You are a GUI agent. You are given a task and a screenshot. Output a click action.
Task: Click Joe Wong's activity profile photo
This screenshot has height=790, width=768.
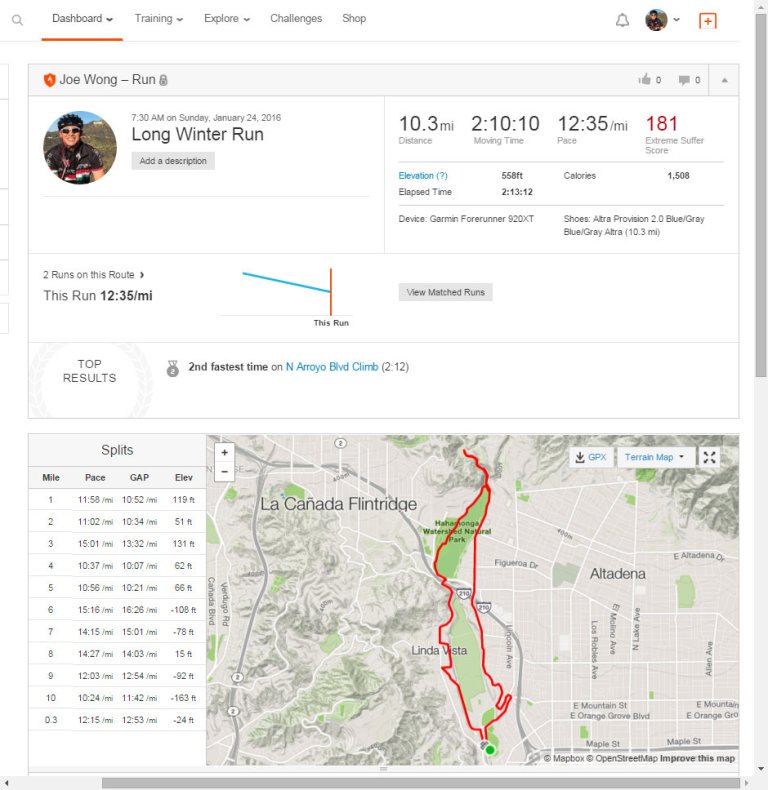click(73, 148)
